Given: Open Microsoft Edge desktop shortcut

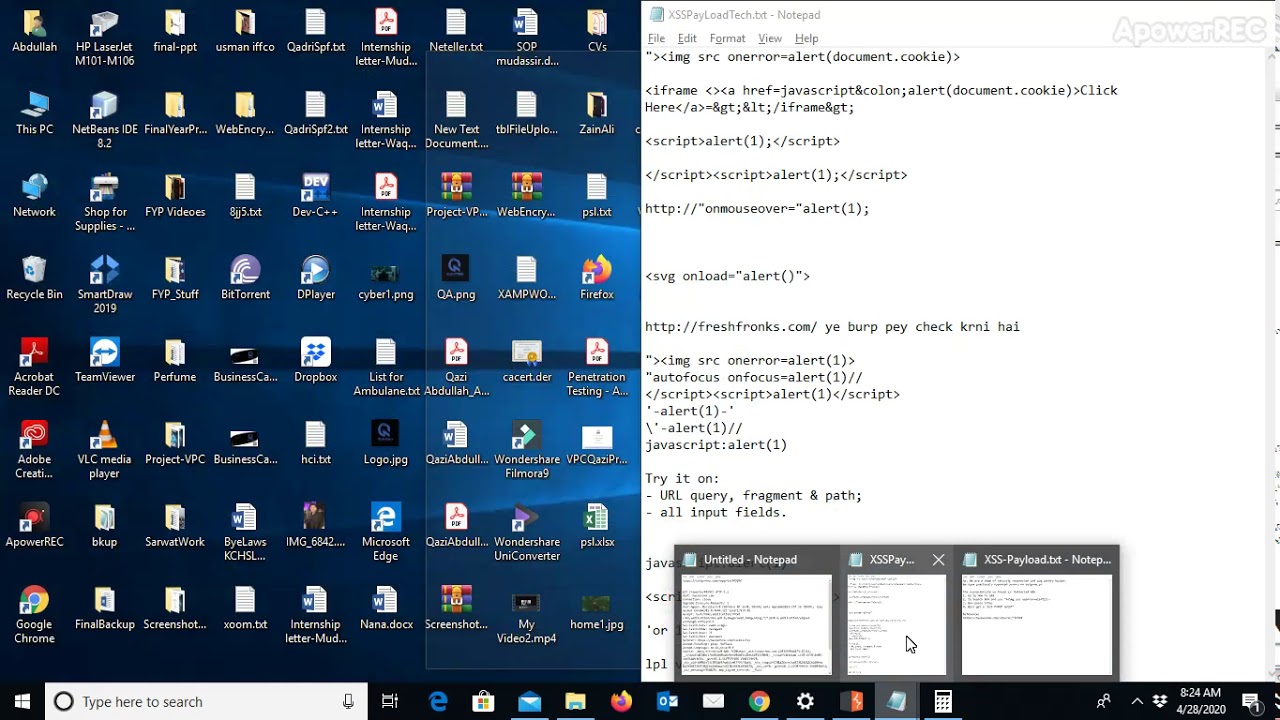Looking at the screenshot, I should 385,532.
